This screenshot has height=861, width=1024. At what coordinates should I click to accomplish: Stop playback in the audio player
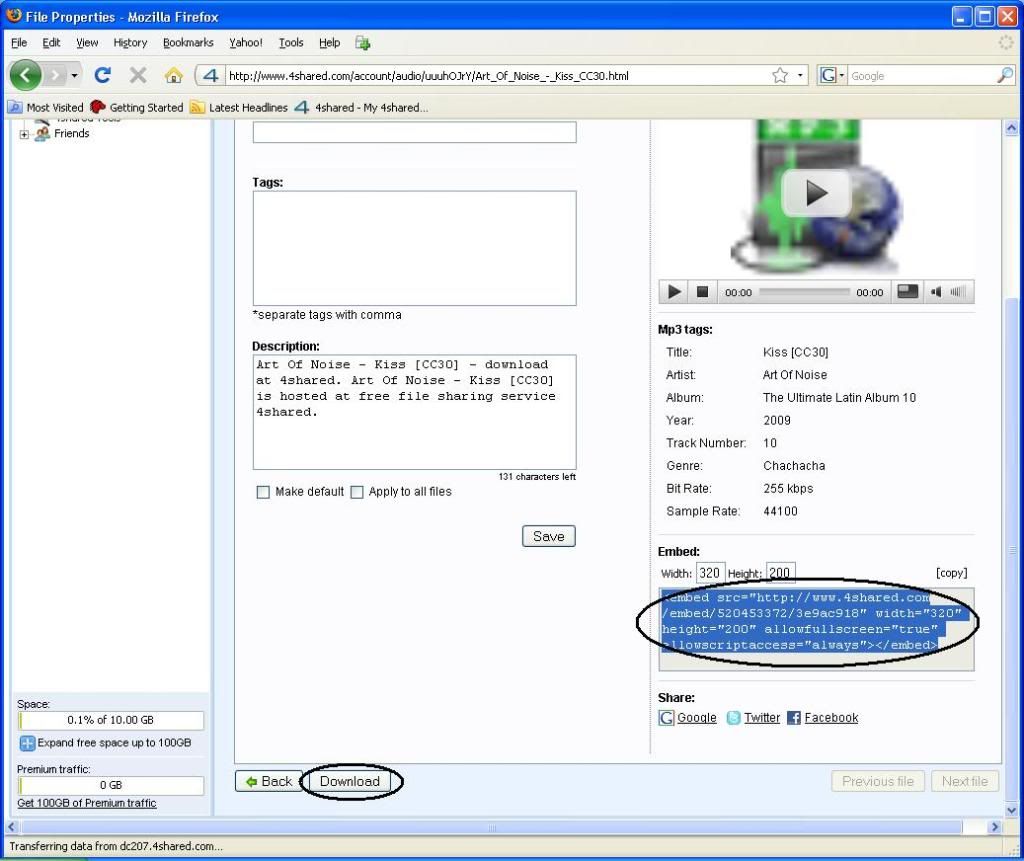702,292
